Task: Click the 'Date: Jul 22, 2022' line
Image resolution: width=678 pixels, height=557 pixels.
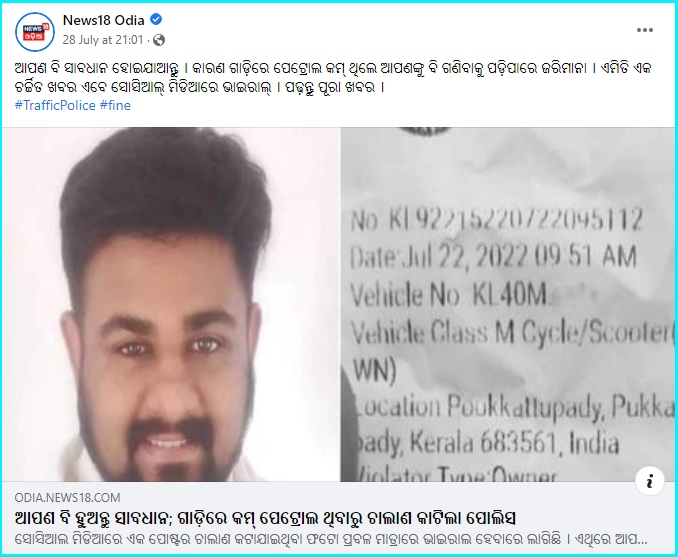Action: 493,257
